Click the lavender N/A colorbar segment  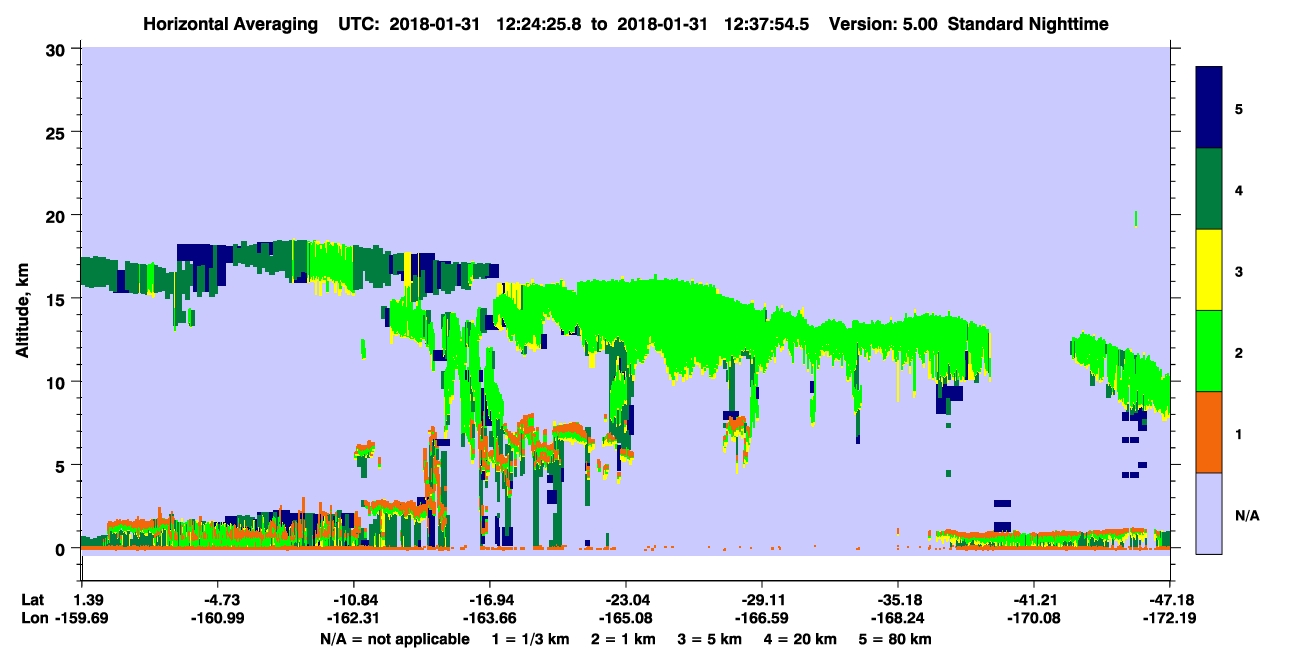[x=1209, y=513]
